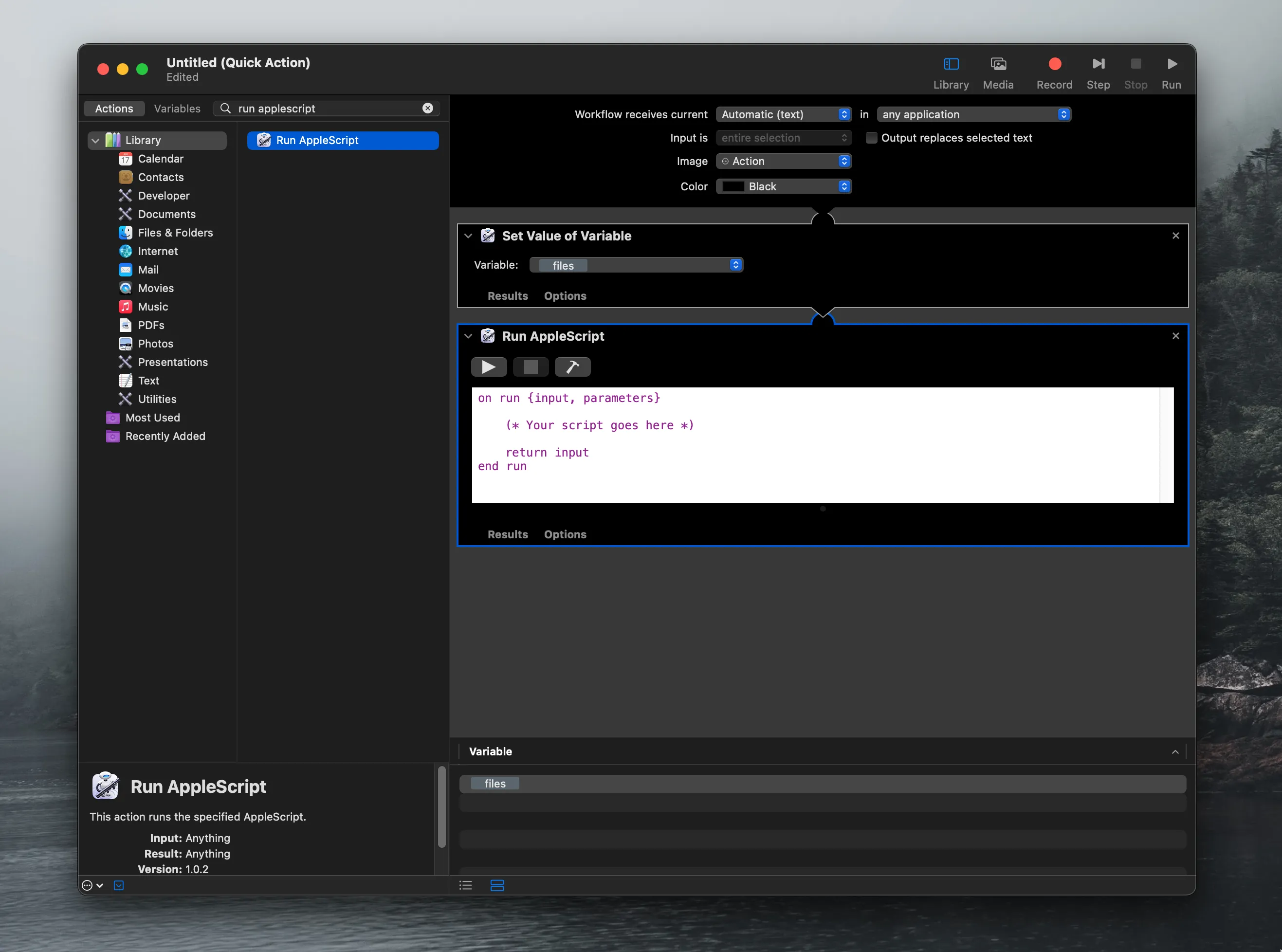Step through the workflow
The height and width of the screenshot is (952, 1282).
pyautogui.click(x=1098, y=64)
